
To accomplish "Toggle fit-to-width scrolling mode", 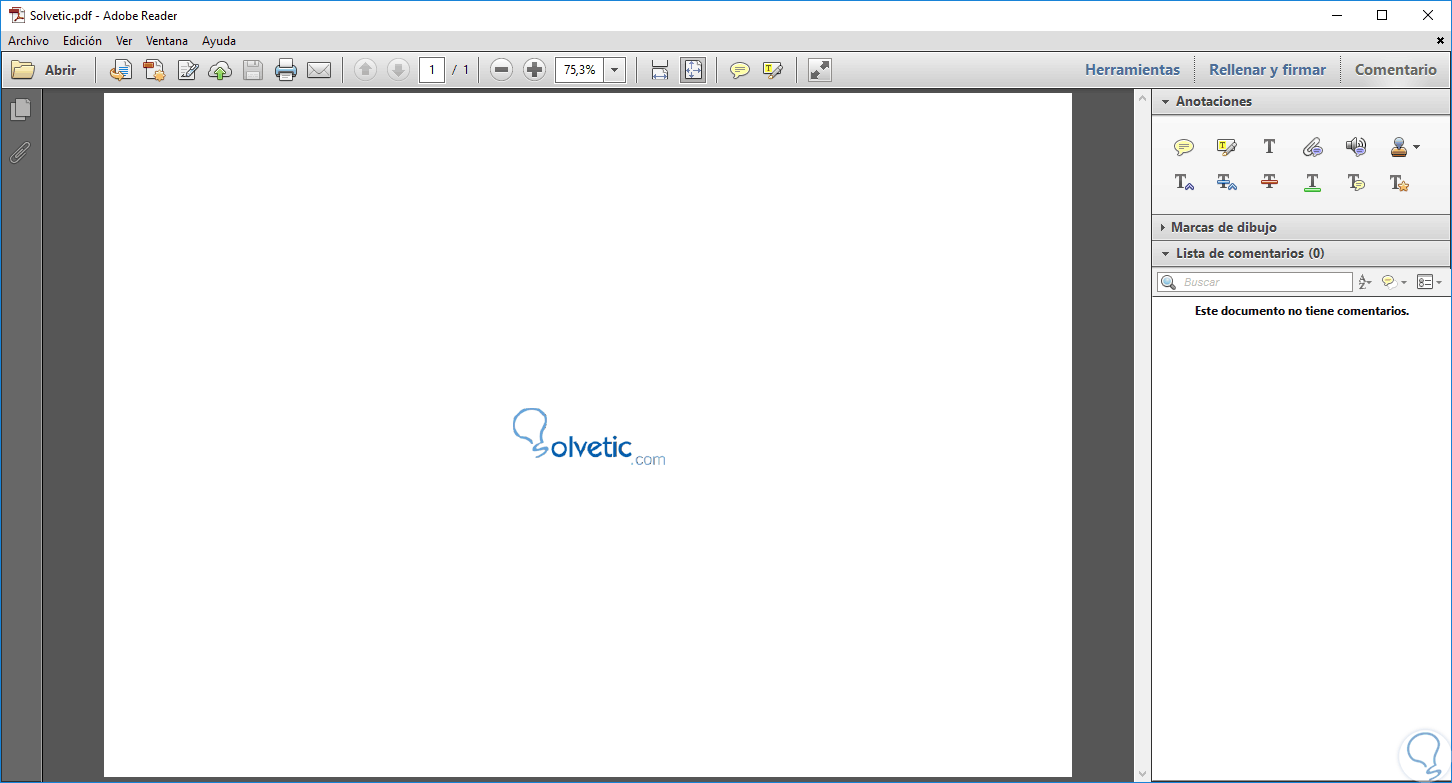I will pos(660,70).
